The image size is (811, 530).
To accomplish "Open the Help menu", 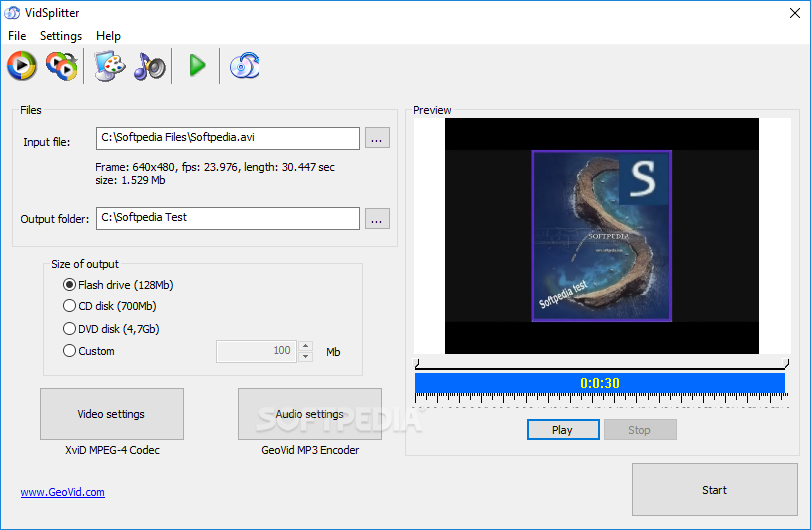I will (x=108, y=36).
